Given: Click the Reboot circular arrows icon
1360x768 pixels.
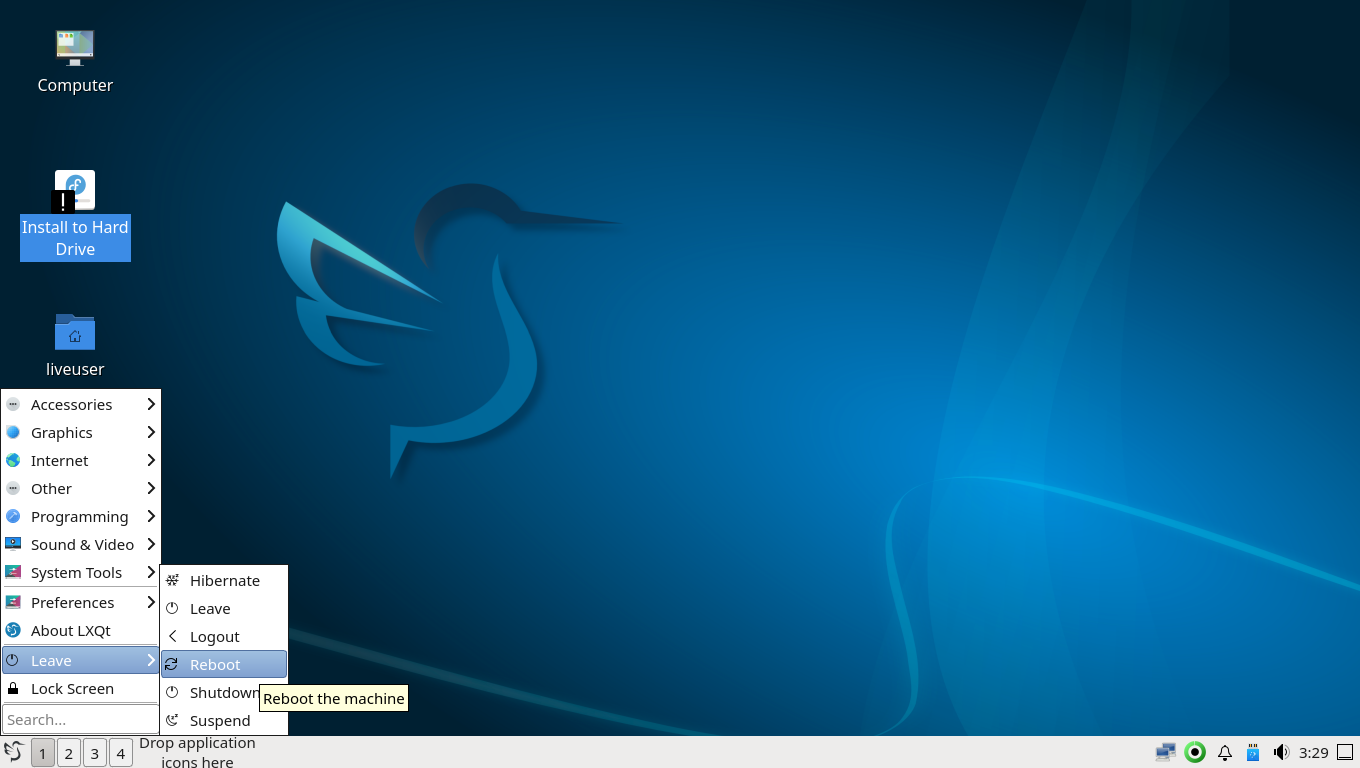Looking at the screenshot, I should click(172, 665).
